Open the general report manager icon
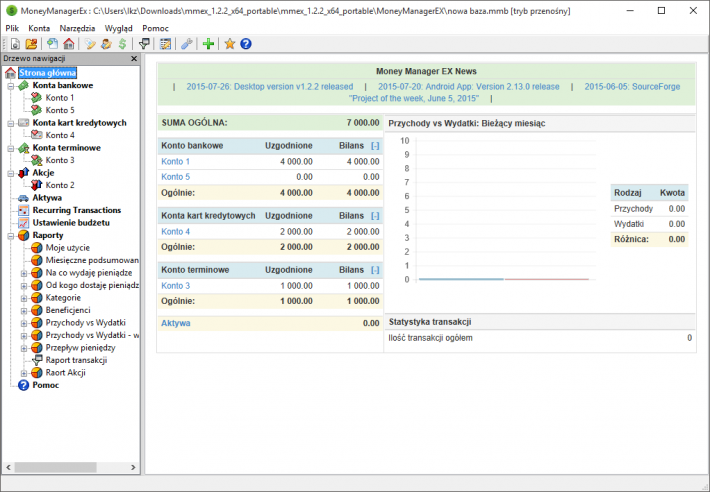Viewport: 710px width, 492px height. (x=165, y=44)
